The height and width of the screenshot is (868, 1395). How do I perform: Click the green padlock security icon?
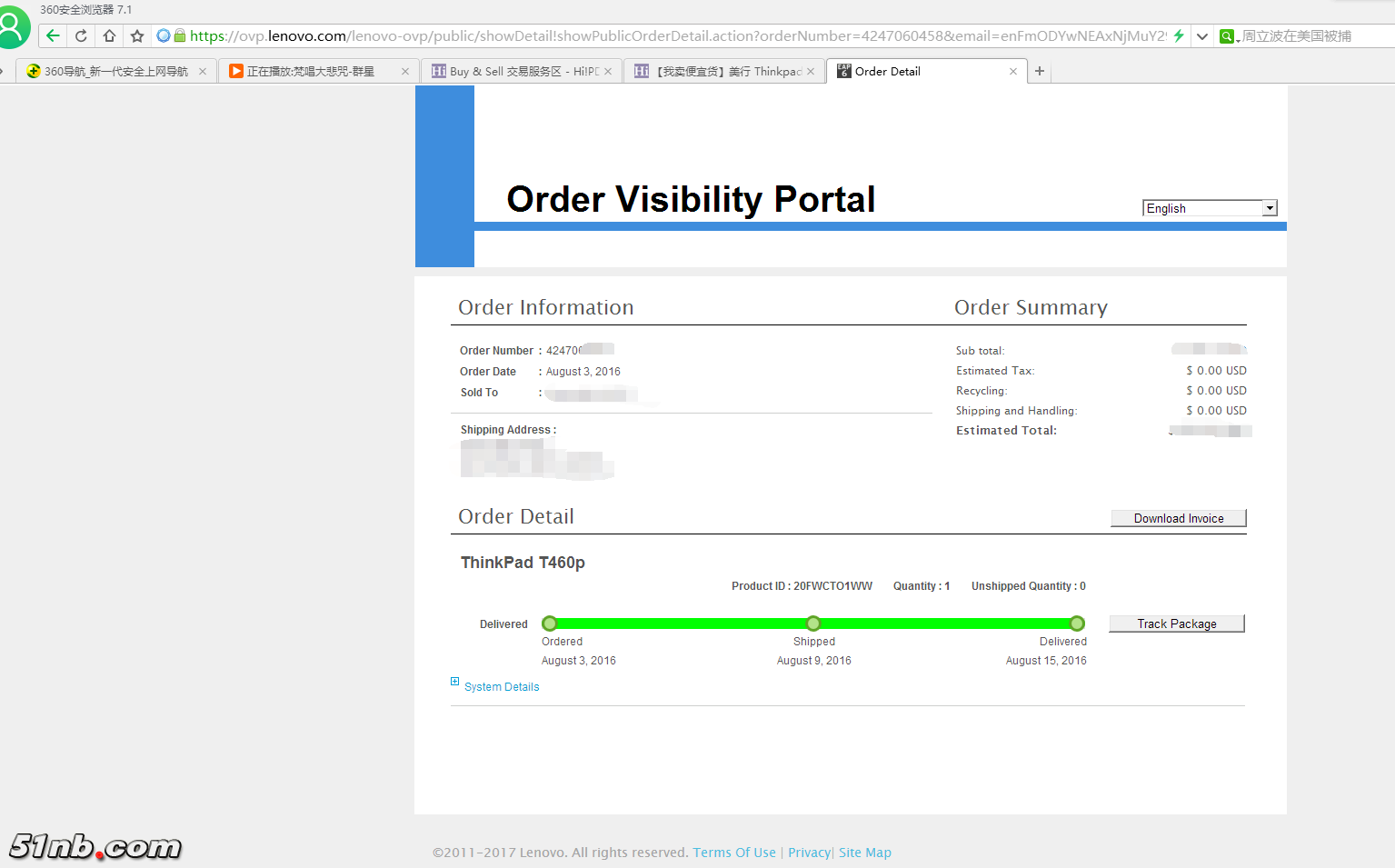pyautogui.click(x=180, y=36)
